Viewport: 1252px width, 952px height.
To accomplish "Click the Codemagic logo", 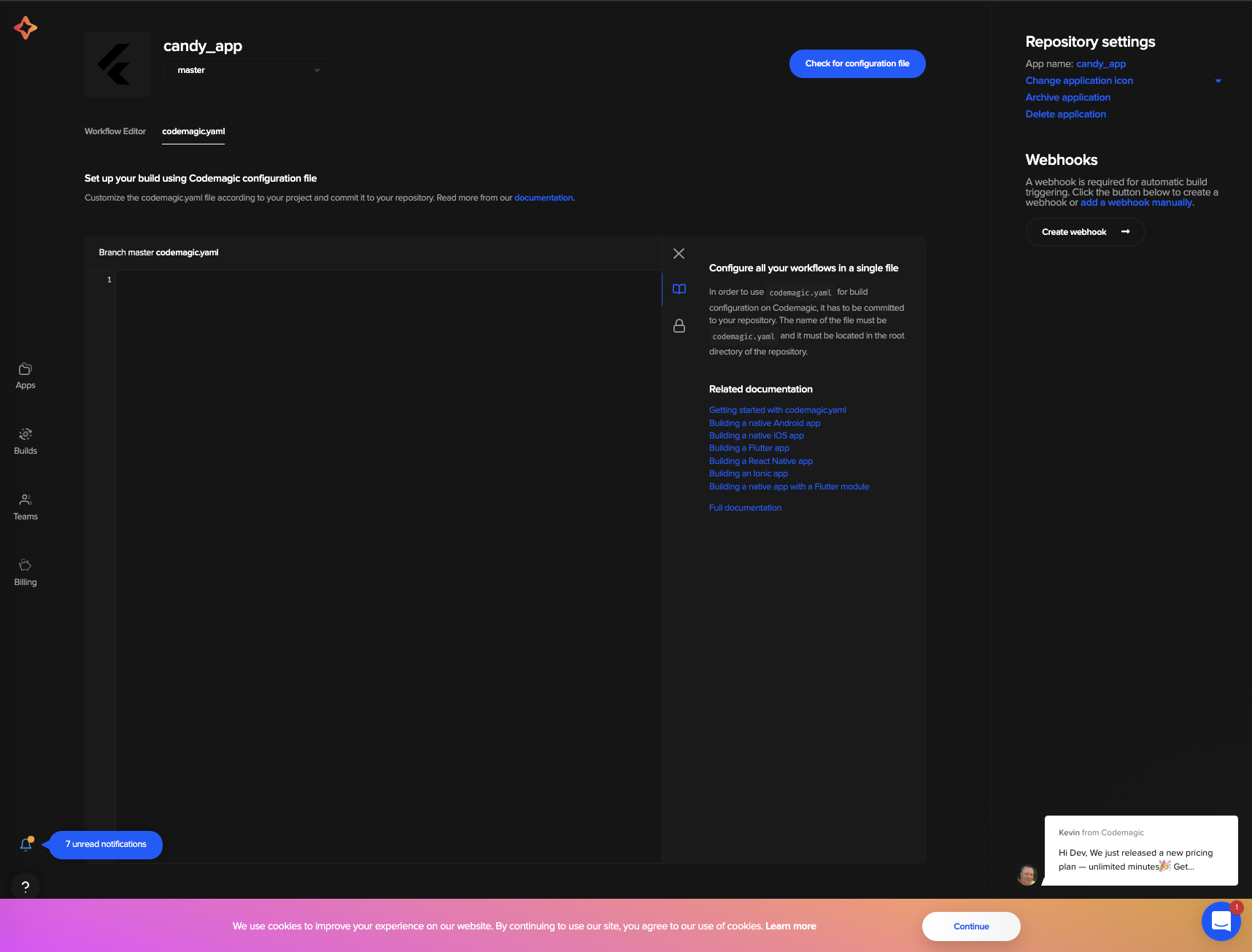I will coord(25,28).
